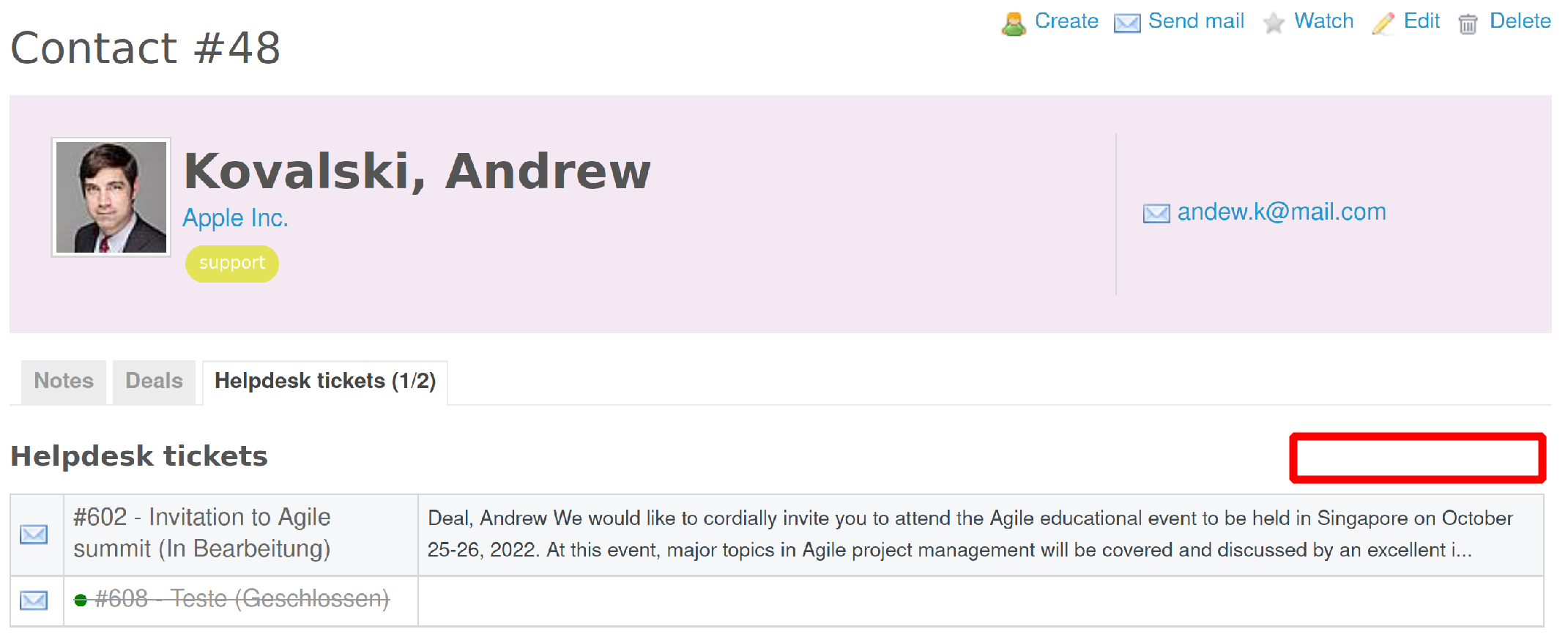1568x640 pixels.
Task: Open the Notes tab
Action: (x=64, y=381)
